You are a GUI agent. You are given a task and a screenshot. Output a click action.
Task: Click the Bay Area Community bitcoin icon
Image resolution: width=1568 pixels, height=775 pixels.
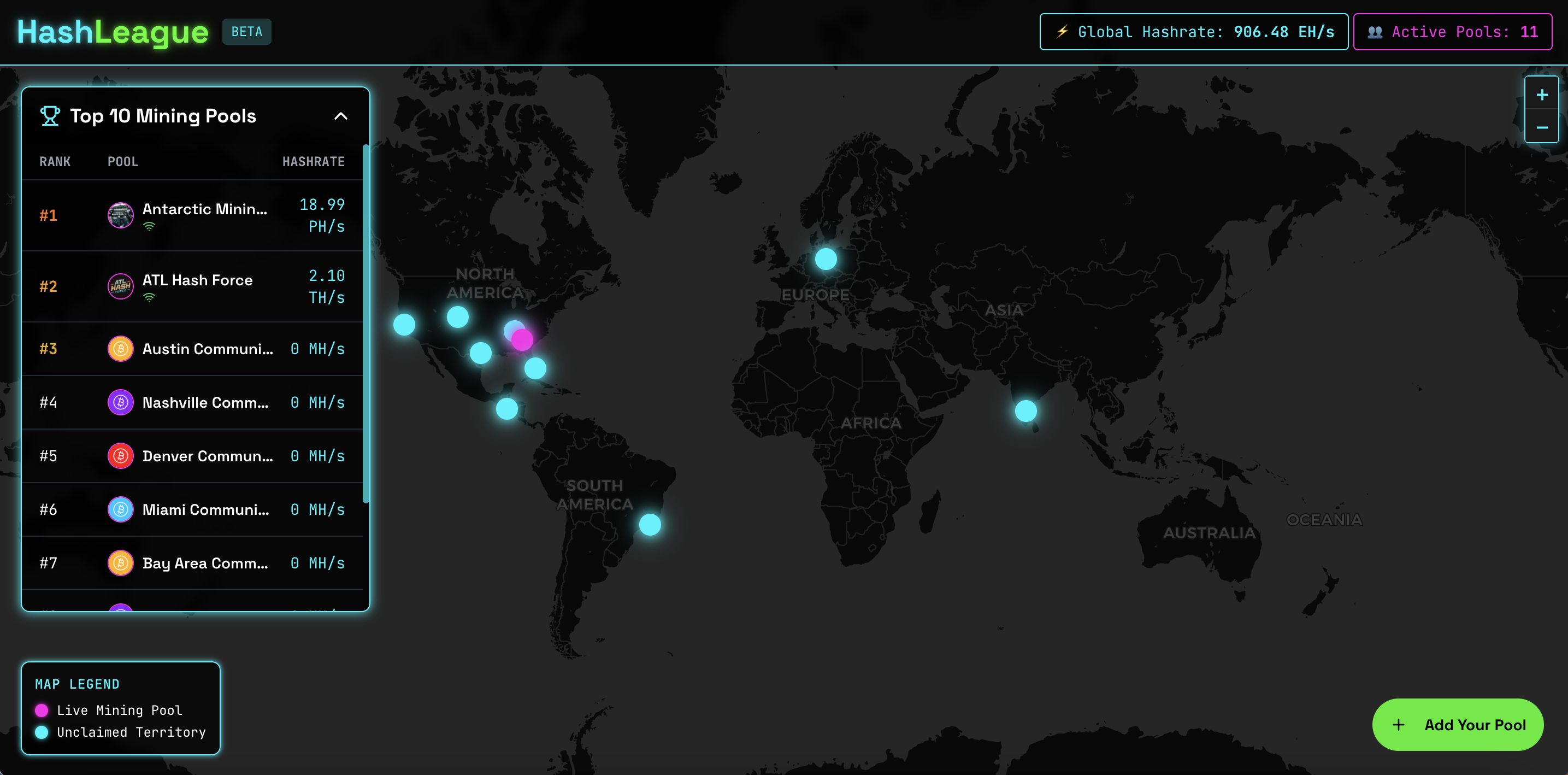point(121,563)
